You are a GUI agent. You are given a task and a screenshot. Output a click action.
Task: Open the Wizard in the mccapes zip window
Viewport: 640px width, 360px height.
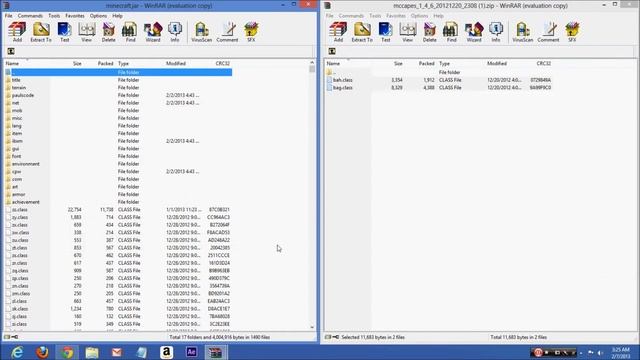tap(474, 32)
